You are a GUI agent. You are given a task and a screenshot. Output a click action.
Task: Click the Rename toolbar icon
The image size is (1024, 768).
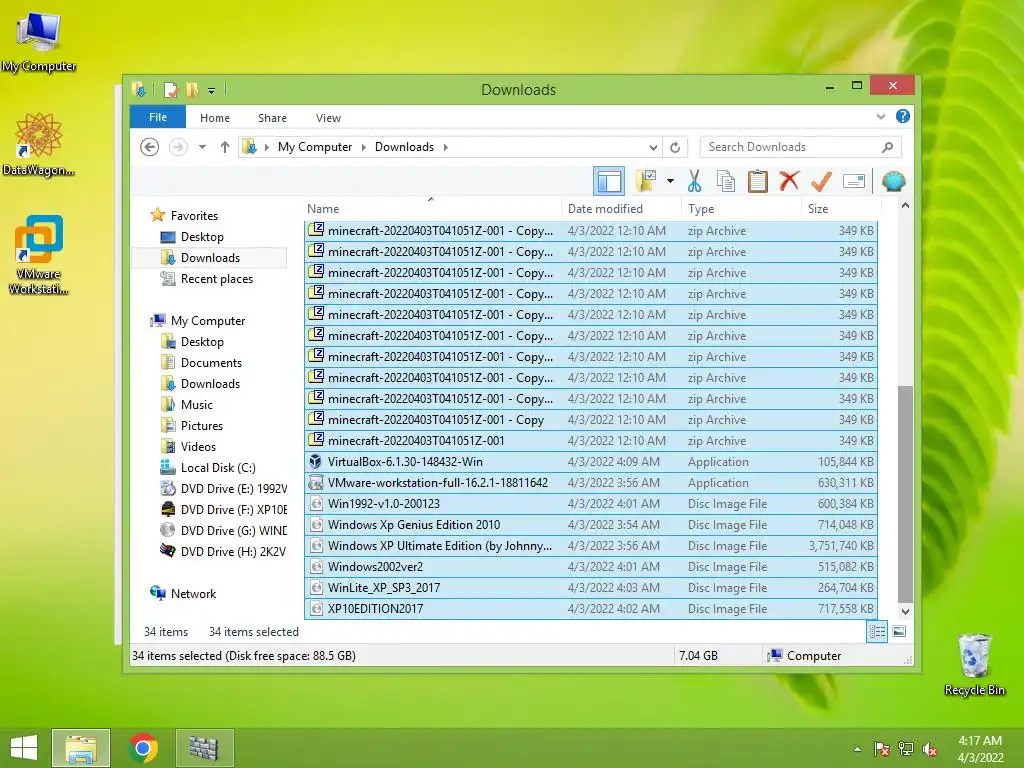(854, 181)
